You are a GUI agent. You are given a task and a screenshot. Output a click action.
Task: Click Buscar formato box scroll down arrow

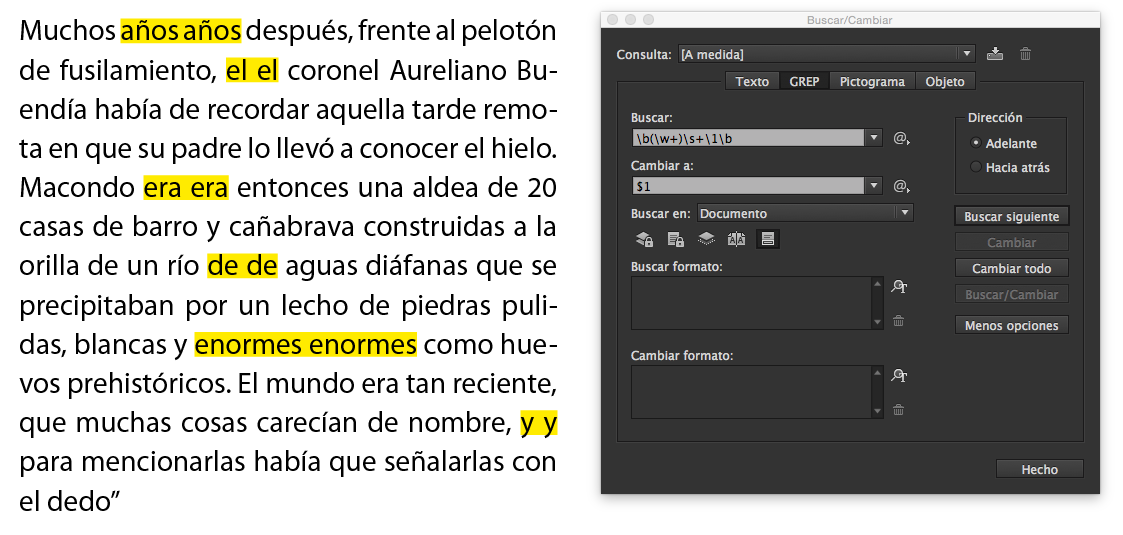coord(878,323)
